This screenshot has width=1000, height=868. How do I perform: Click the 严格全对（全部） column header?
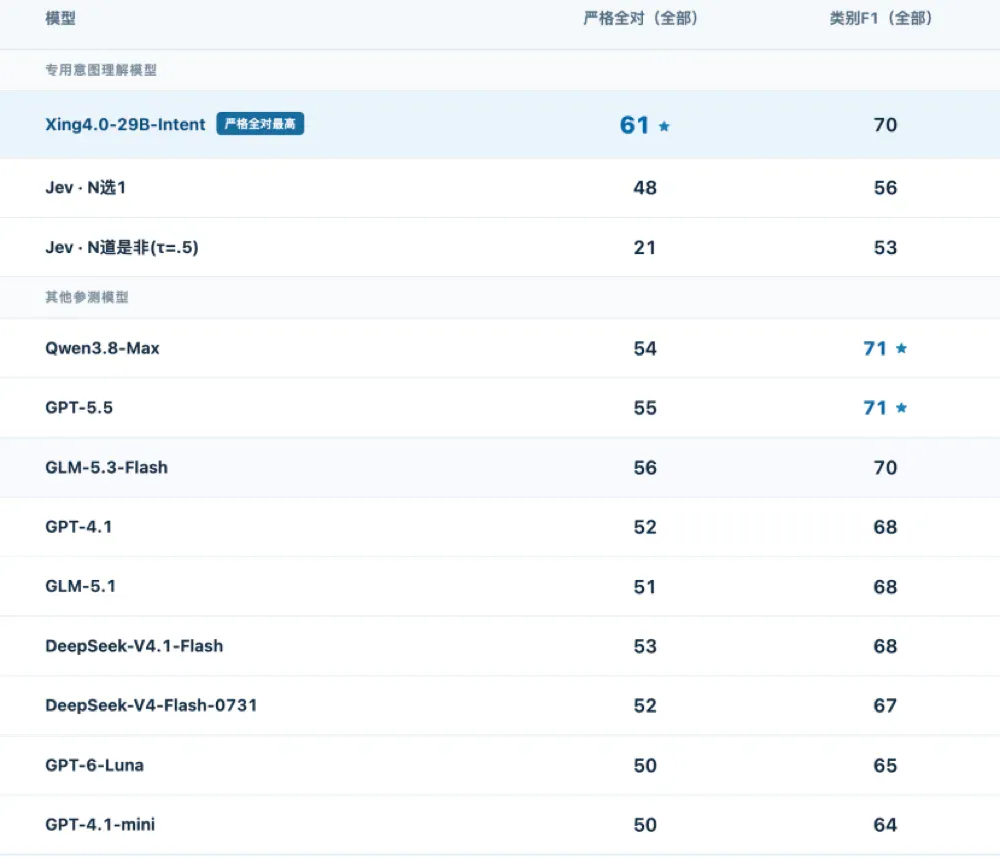pyautogui.click(x=640, y=18)
